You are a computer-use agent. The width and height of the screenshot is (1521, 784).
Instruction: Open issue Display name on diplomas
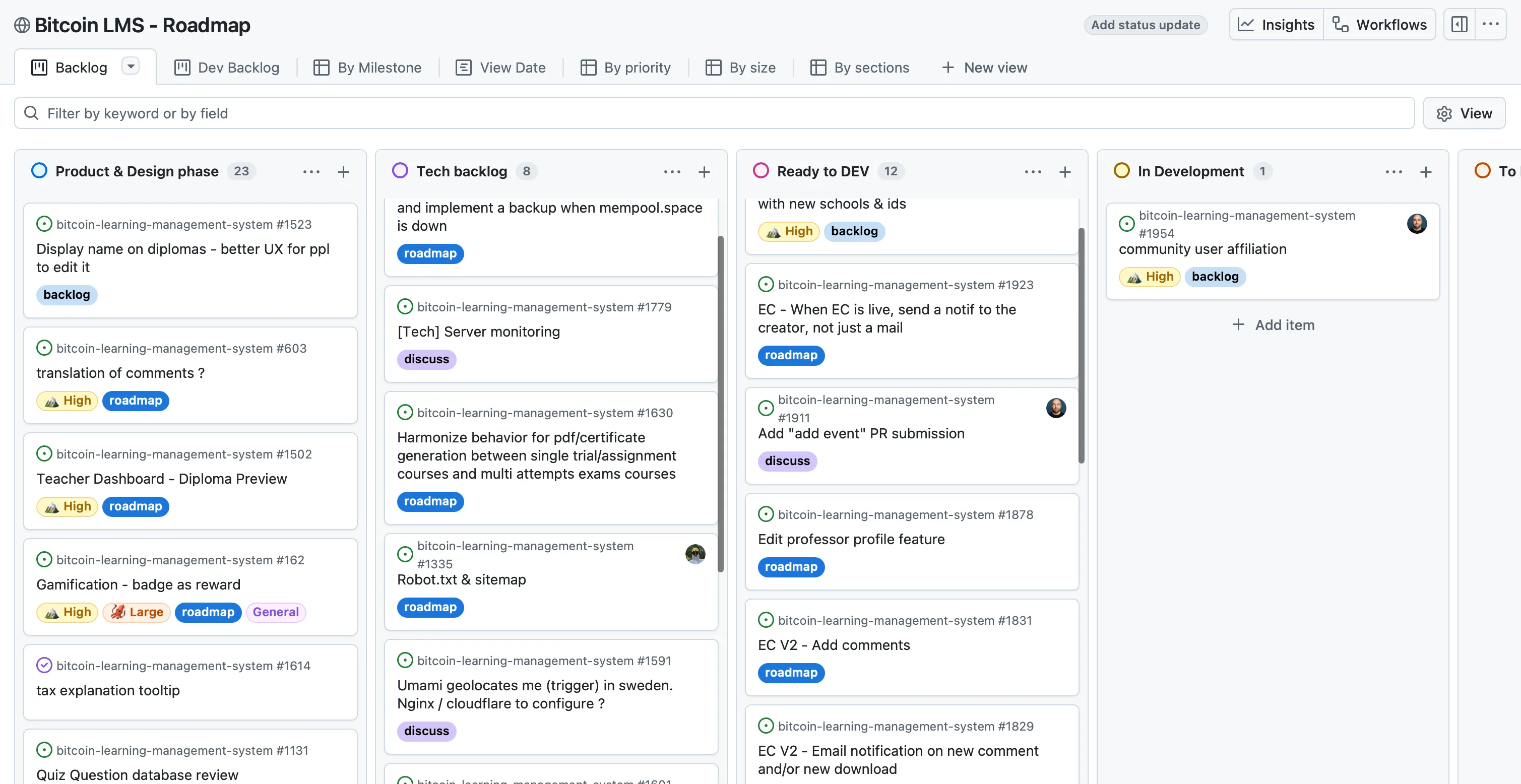click(x=182, y=258)
